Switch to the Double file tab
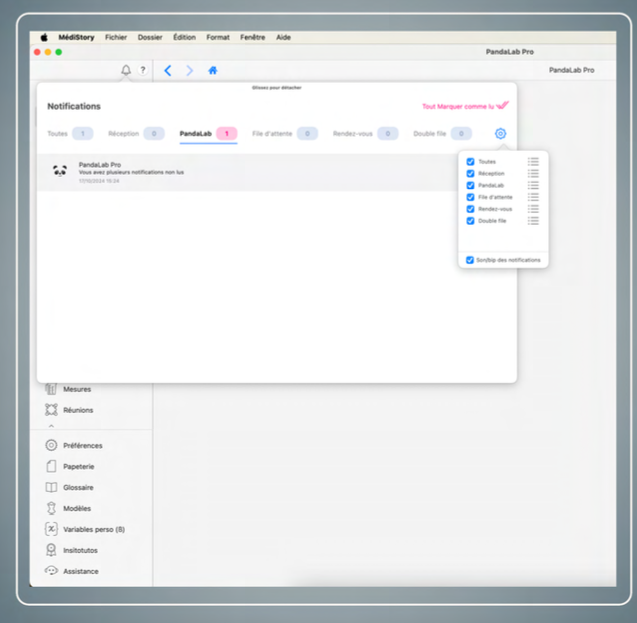The image size is (637, 623). click(x=442, y=134)
